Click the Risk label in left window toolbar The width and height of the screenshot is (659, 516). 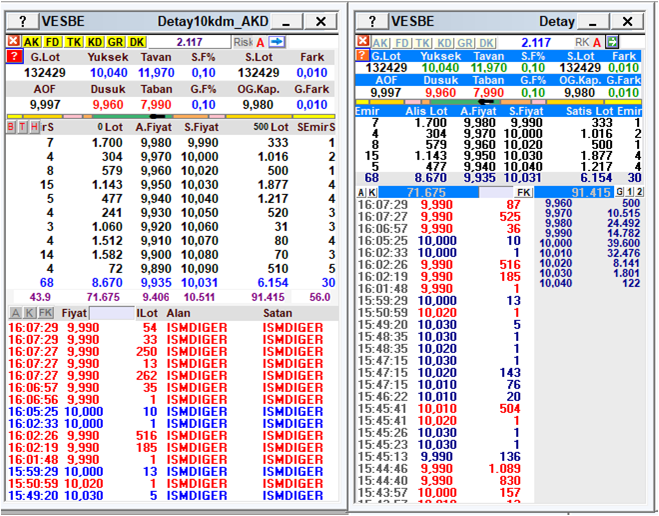tap(243, 42)
